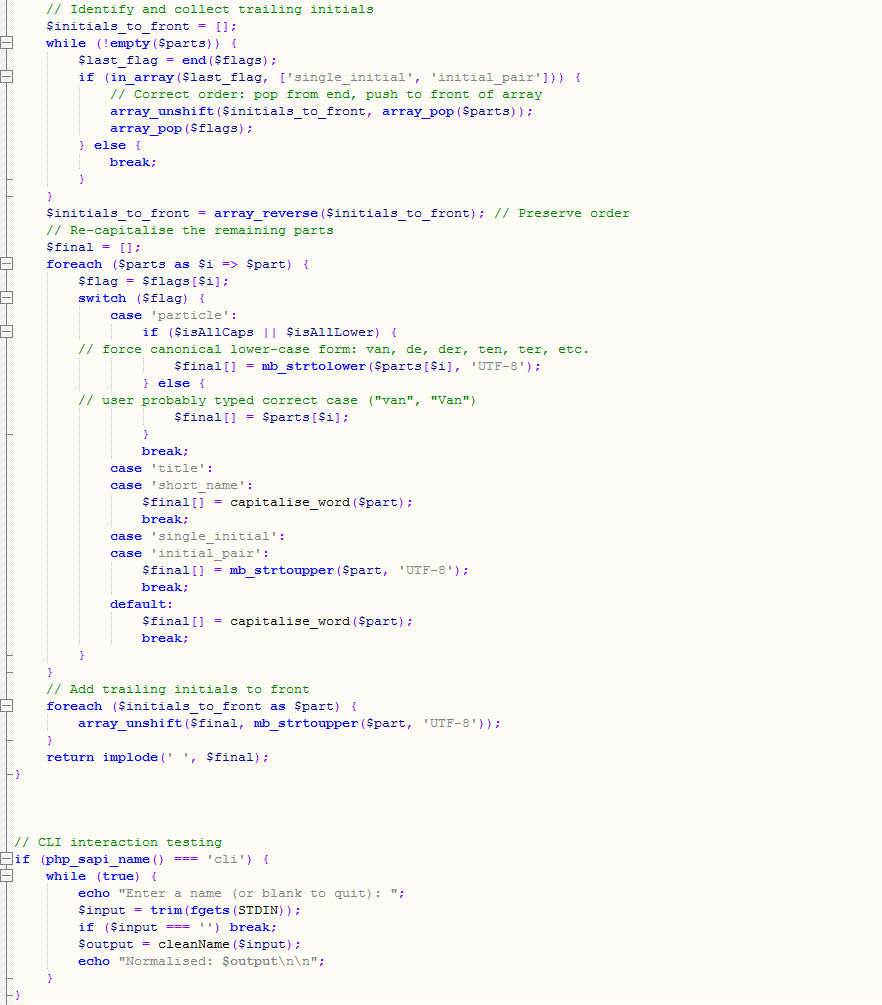Click the comment '// CLI interaction testing'
This screenshot has width=882, height=1005.
[x=118, y=842]
